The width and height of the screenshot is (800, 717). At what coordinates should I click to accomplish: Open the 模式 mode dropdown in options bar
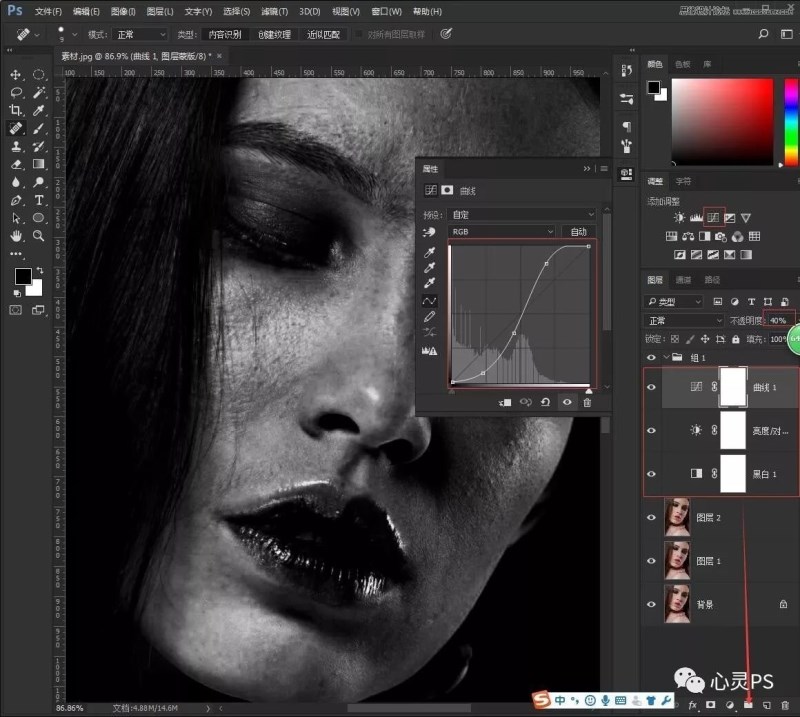(140, 34)
